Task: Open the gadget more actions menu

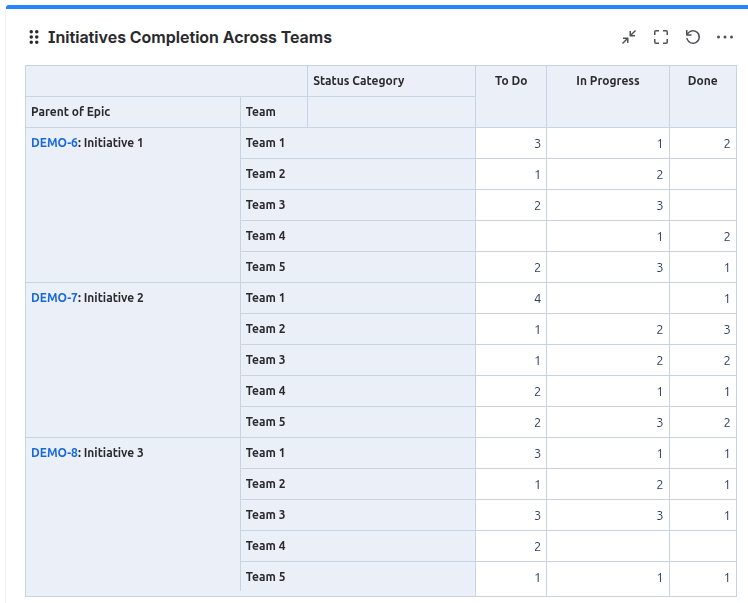Action: click(725, 37)
